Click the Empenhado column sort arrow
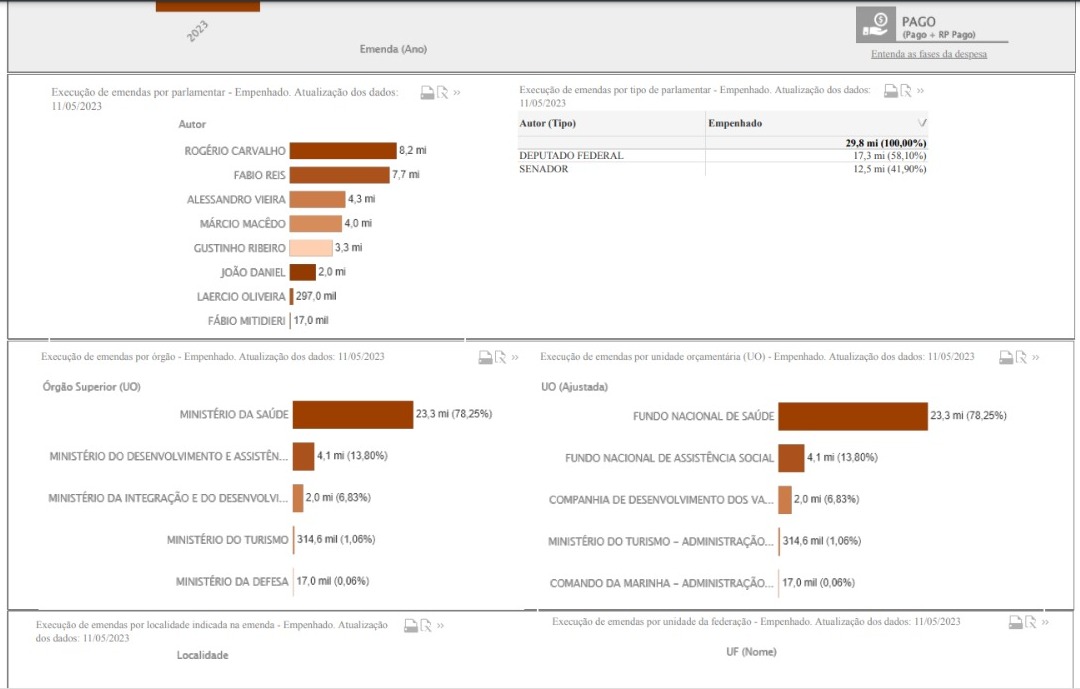The width and height of the screenshot is (1080, 689). coord(921,123)
